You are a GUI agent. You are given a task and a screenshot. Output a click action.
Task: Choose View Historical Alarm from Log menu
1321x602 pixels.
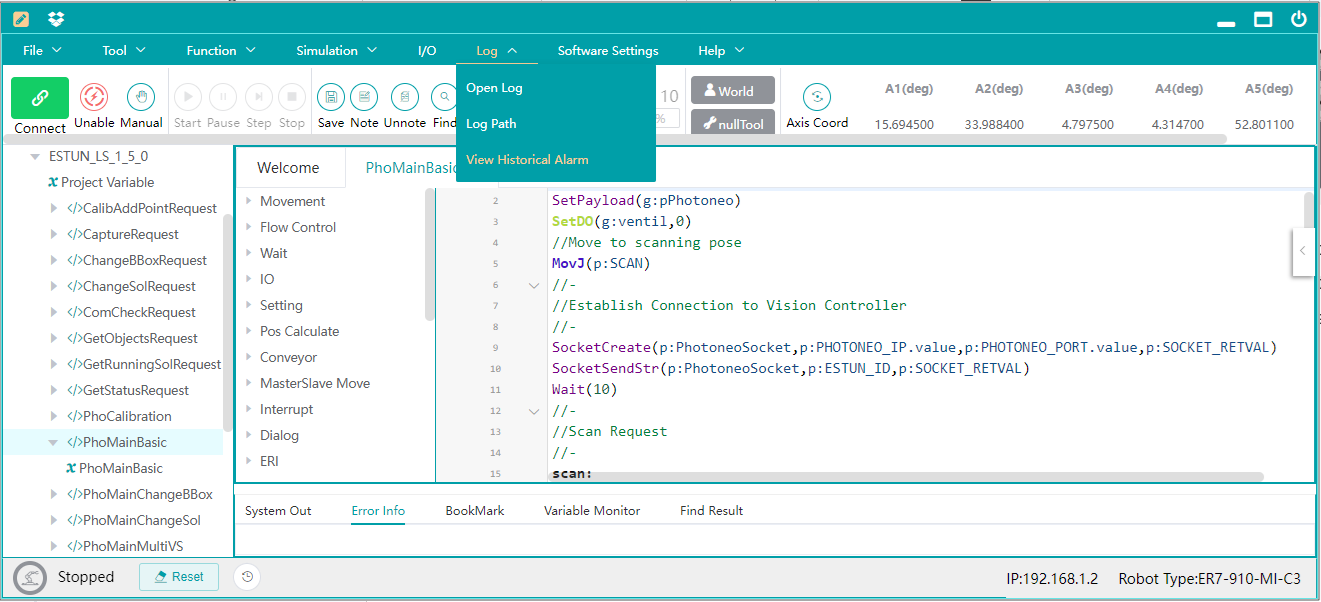tap(527, 159)
